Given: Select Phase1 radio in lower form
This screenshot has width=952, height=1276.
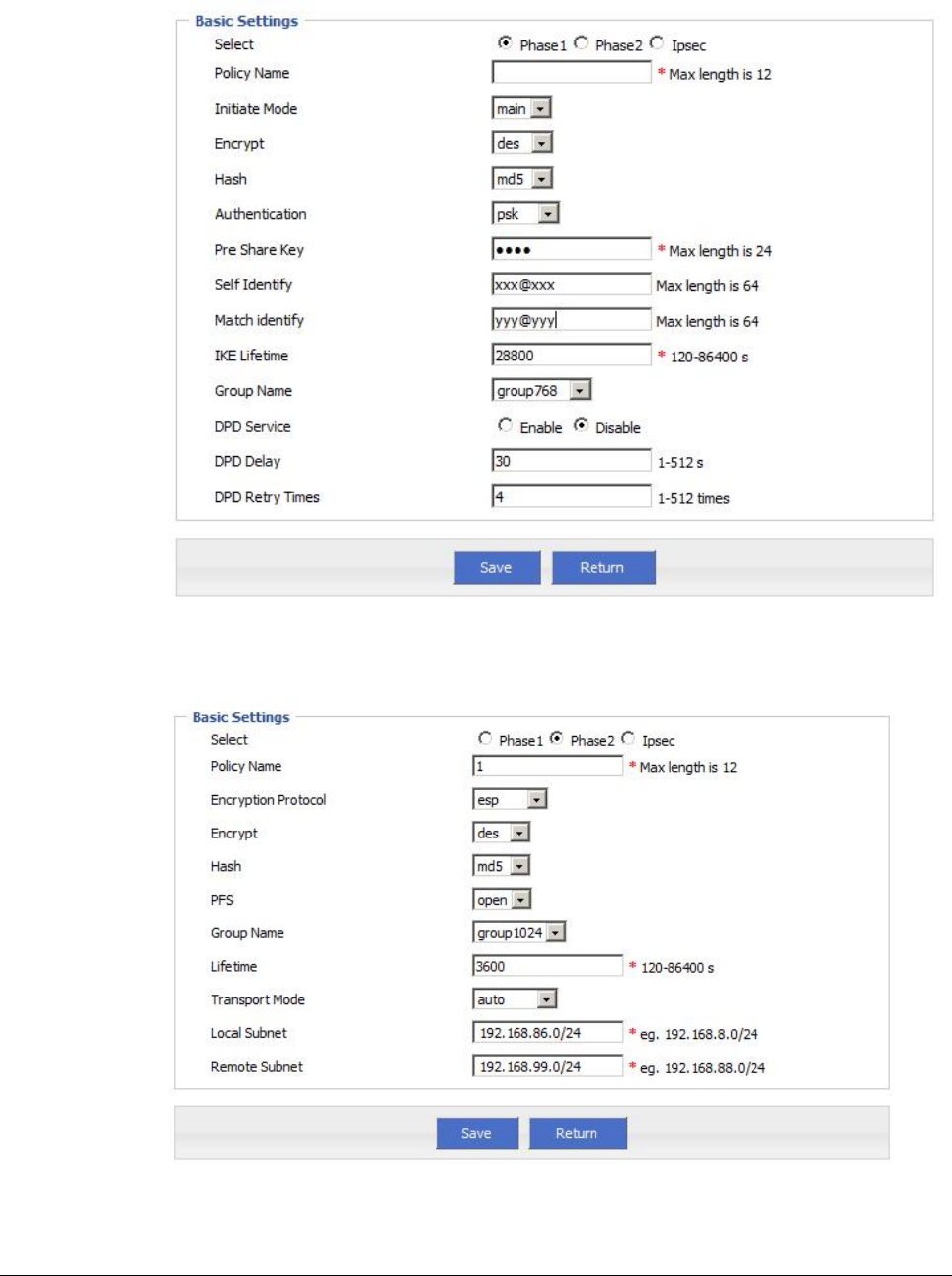Looking at the screenshot, I should click(x=484, y=739).
